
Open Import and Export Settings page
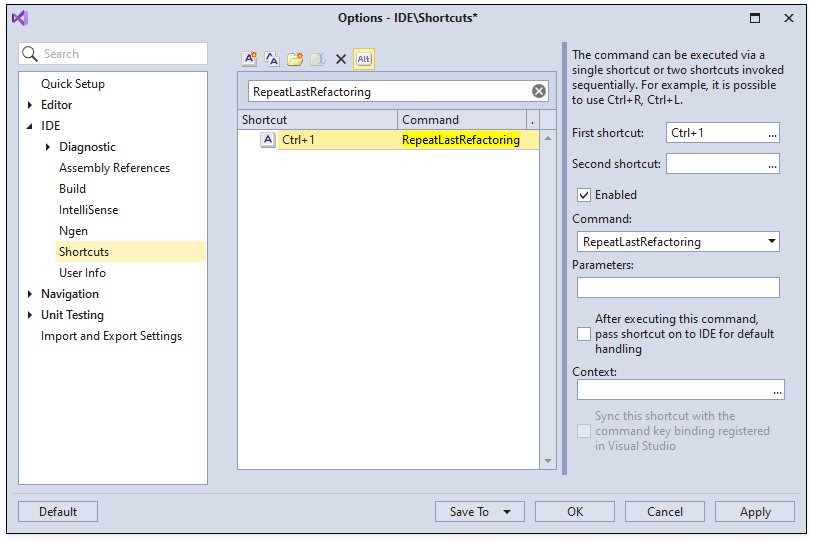pos(111,336)
